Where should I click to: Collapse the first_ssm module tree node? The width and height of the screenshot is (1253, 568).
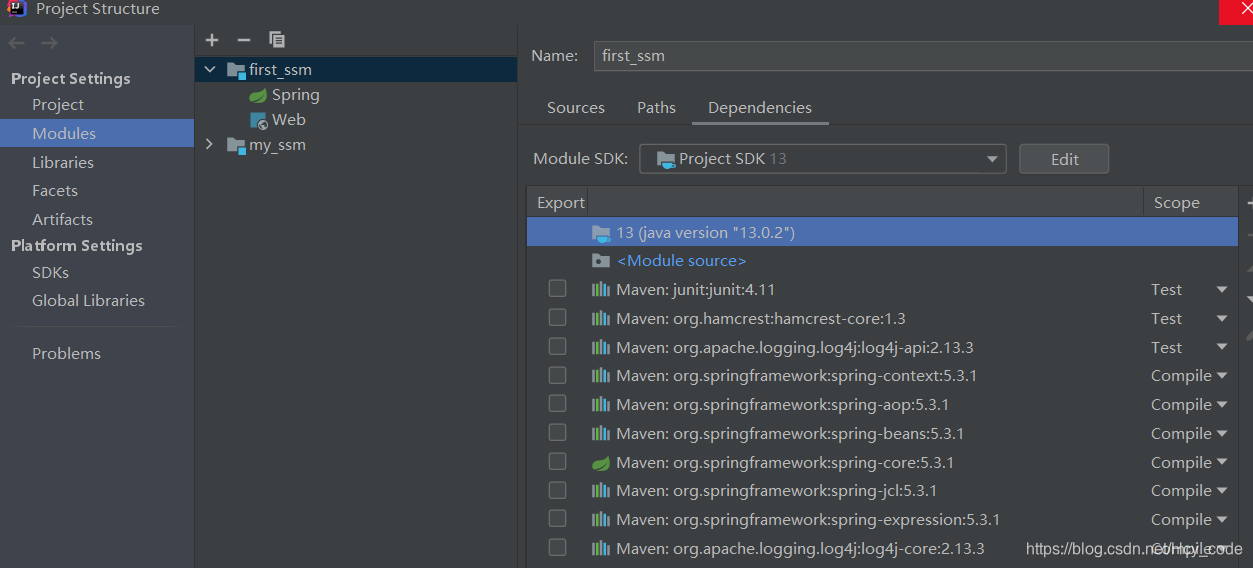(x=209, y=70)
